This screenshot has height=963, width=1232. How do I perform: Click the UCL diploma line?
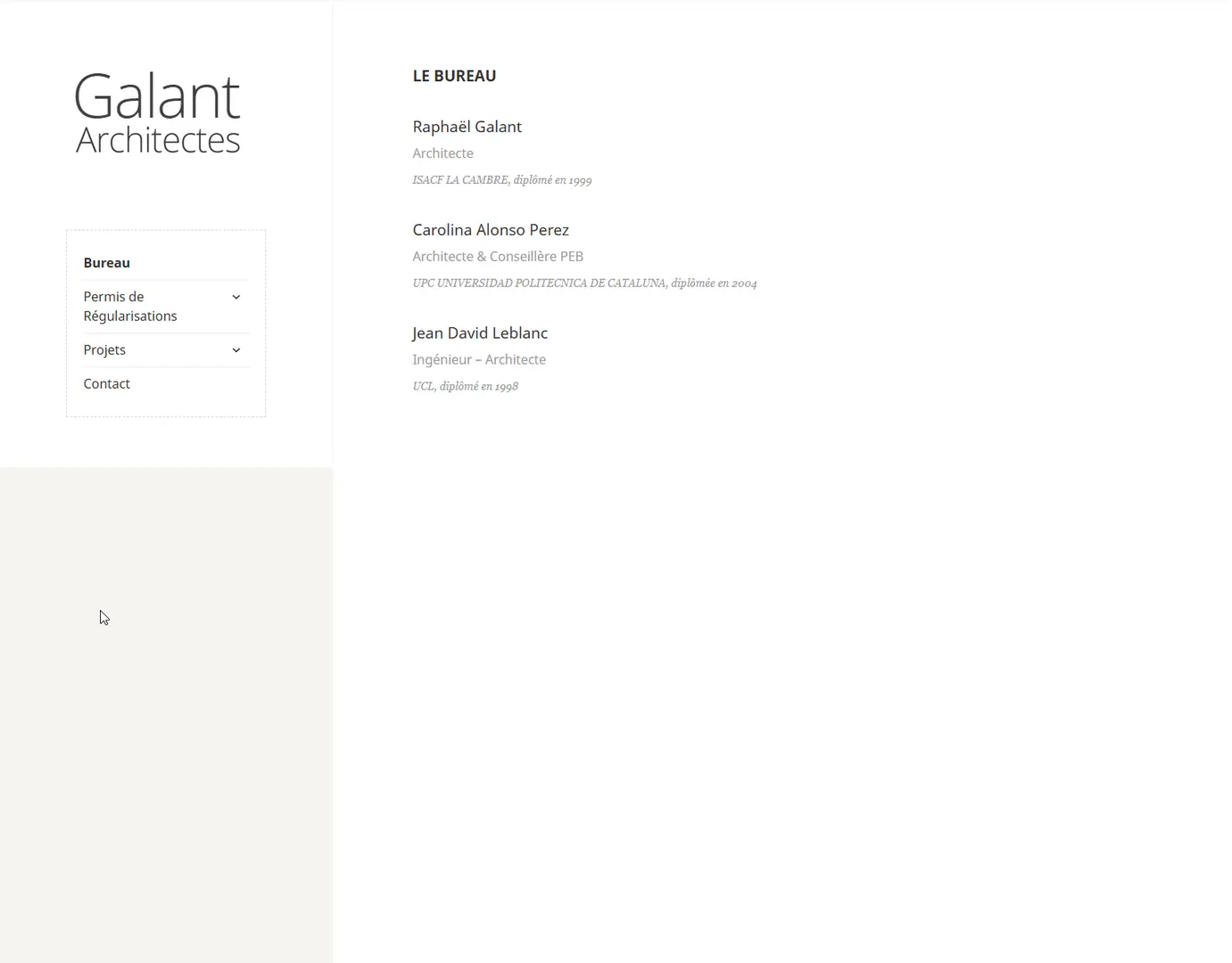(465, 387)
